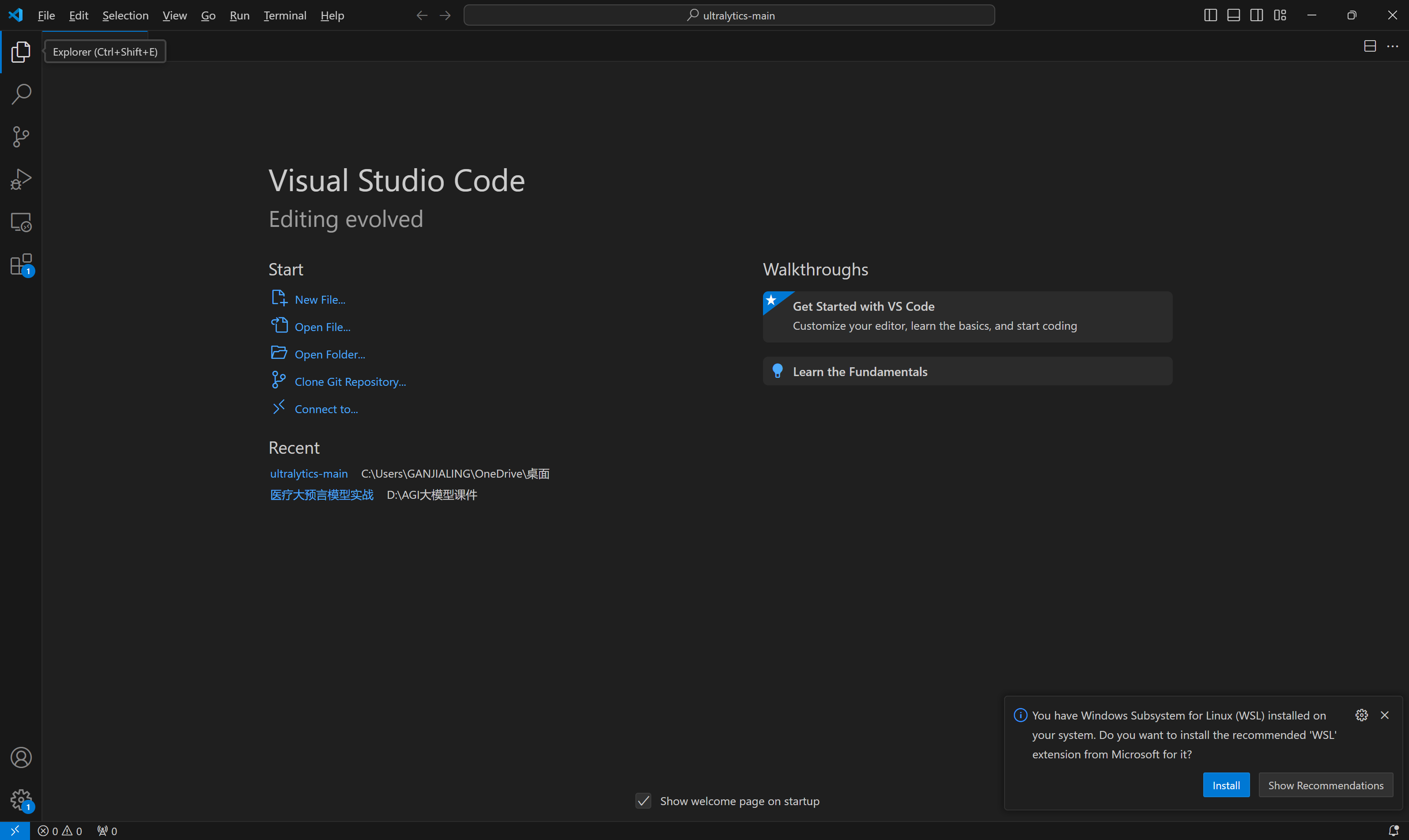
Task: Open notifications bell in status bar
Action: [x=1394, y=831]
